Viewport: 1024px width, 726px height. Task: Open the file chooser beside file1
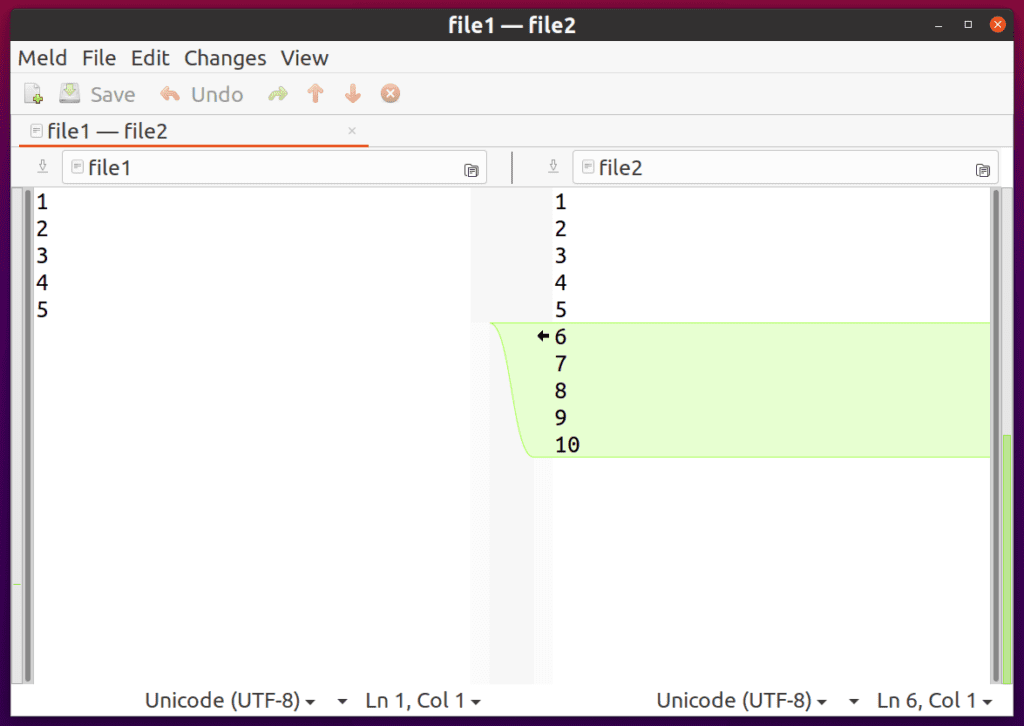coord(471,169)
